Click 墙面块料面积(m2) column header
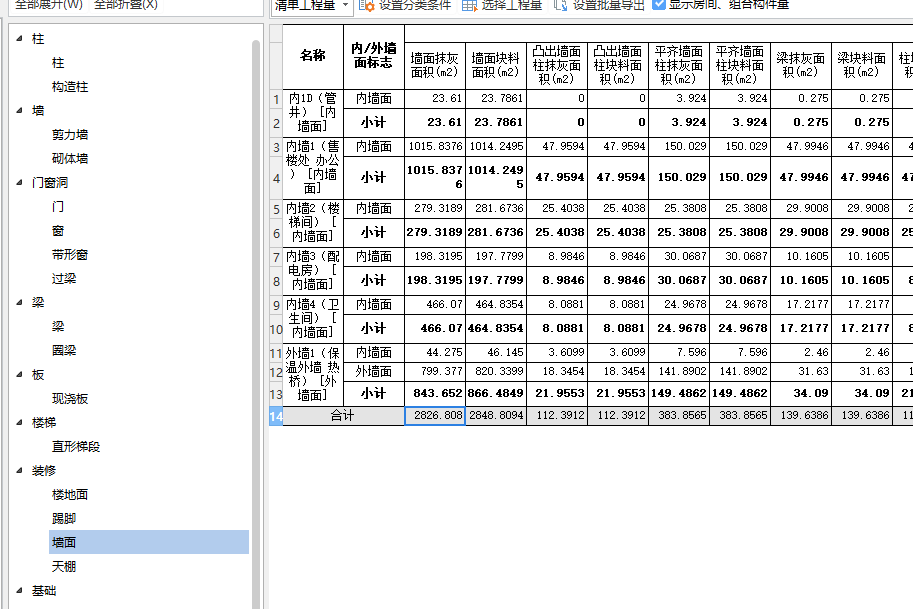The width and height of the screenshot is (913, 609). (x=496, y=66)
